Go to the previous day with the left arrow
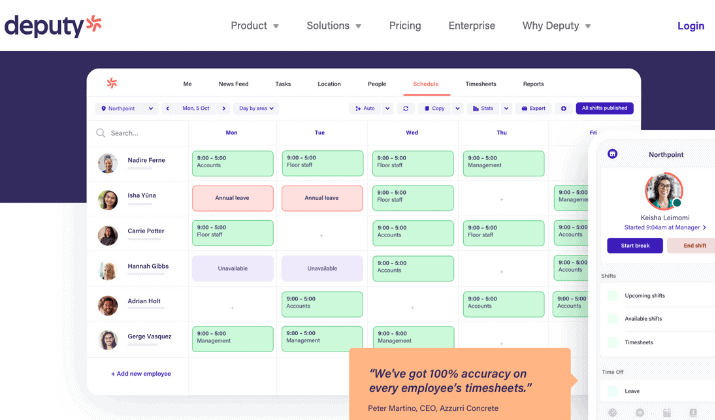715x420 pixels. tap(168, 109)
